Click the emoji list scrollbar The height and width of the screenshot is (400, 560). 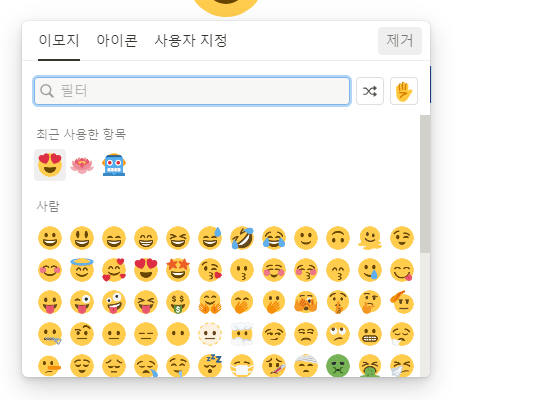(425, 184)
